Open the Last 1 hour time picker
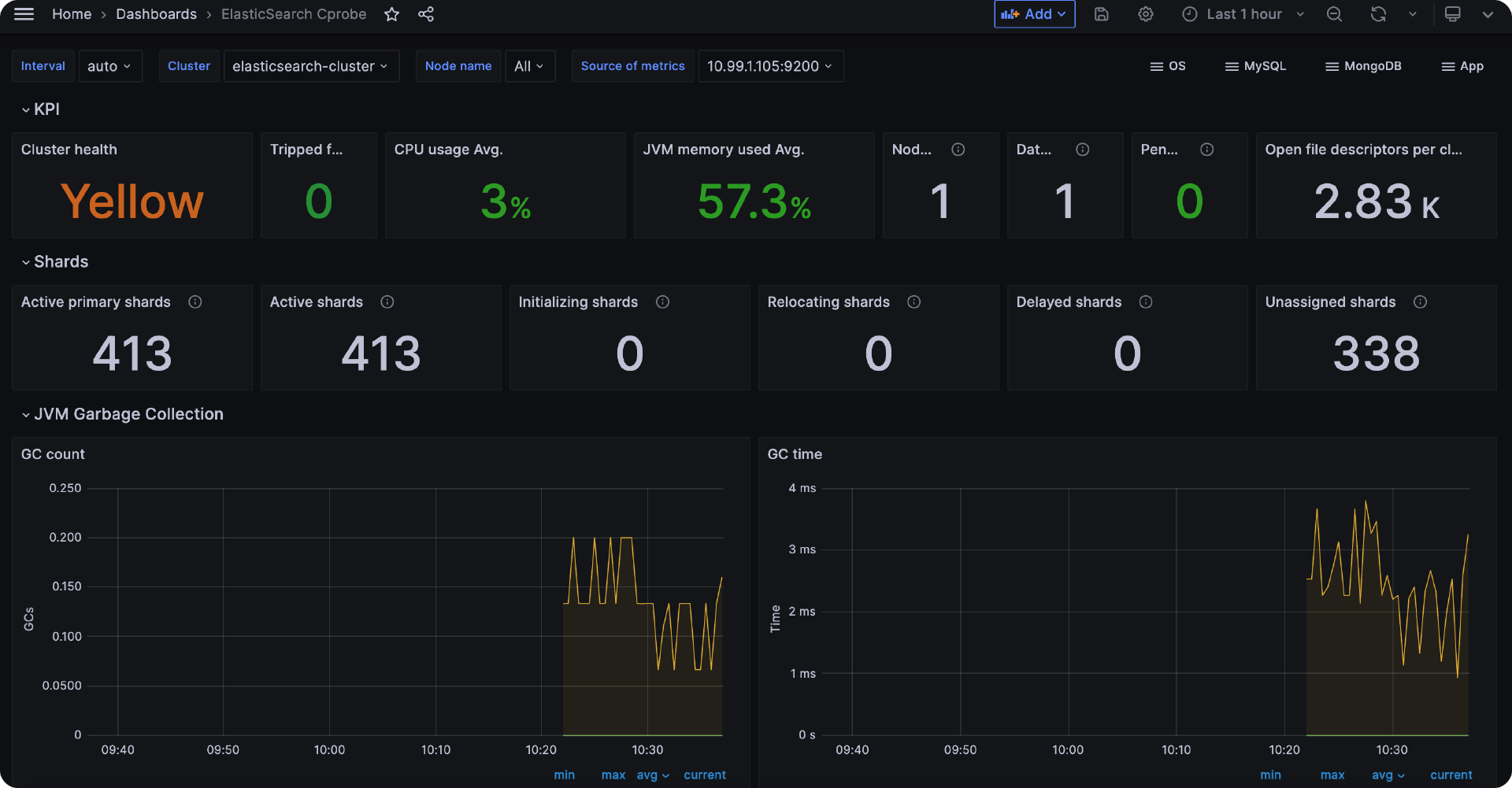This screenshot has width=1512, height=788. [1244, 14]
